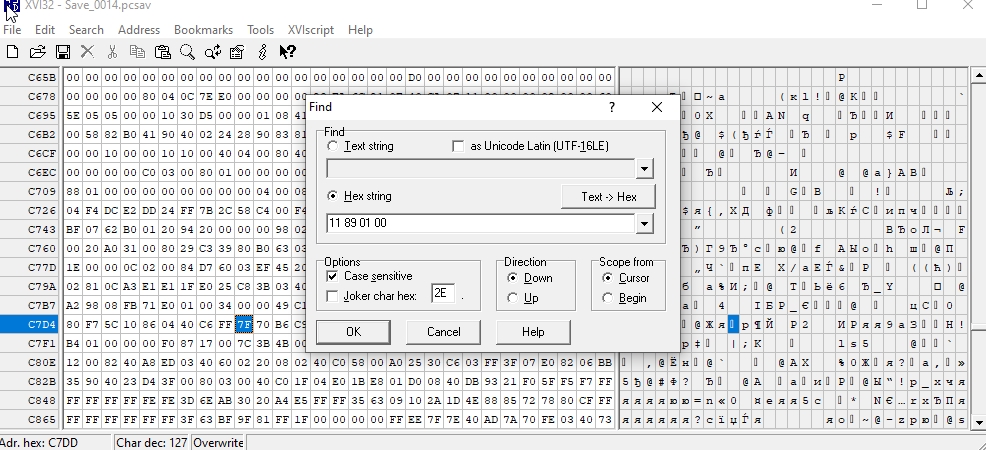
Task: Click the text string input field
Action: [x=482, y=168]
